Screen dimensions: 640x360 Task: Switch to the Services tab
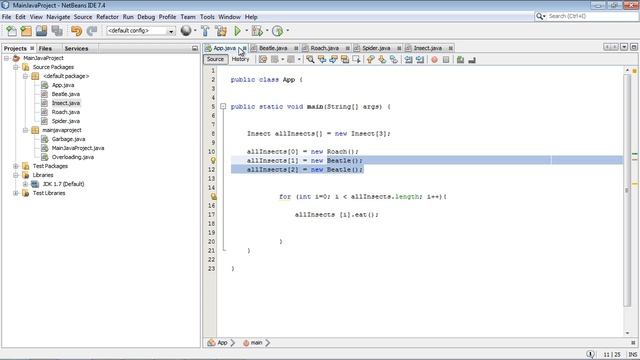[x=76, y=49]
